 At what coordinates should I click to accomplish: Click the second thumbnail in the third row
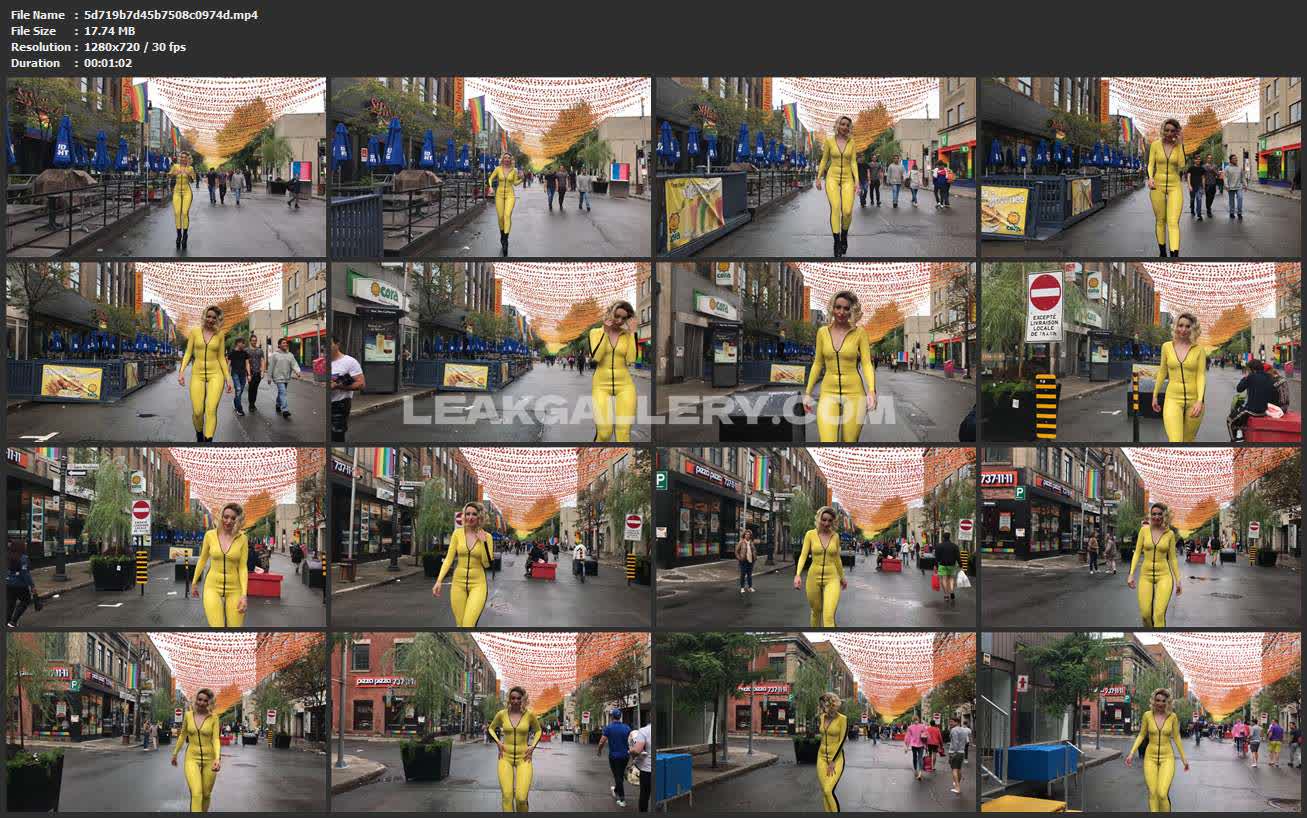click(x=490, y=537)
